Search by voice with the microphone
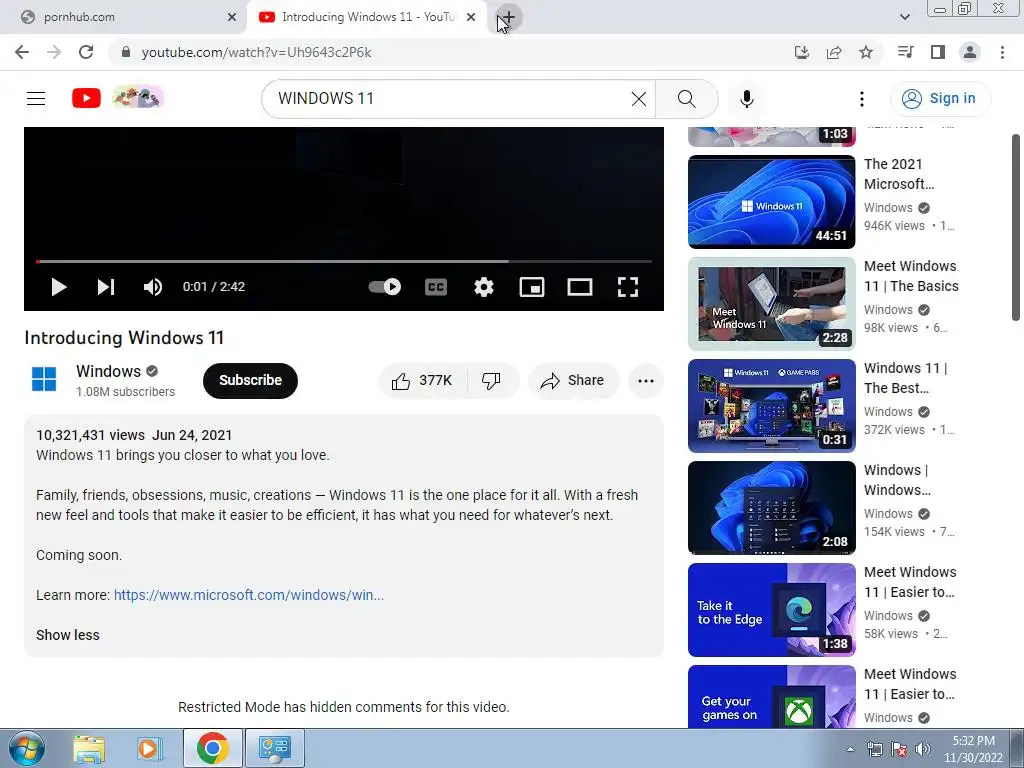Image resolution: width=1024 pixels, height=768 pixels. pos(747,99)
